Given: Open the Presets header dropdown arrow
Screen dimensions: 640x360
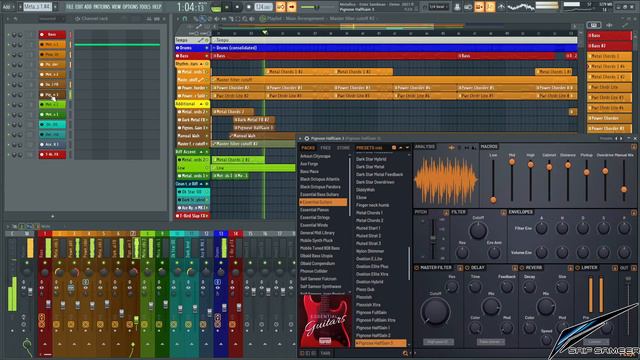Looking at the screenshot, I should [407, 148].
